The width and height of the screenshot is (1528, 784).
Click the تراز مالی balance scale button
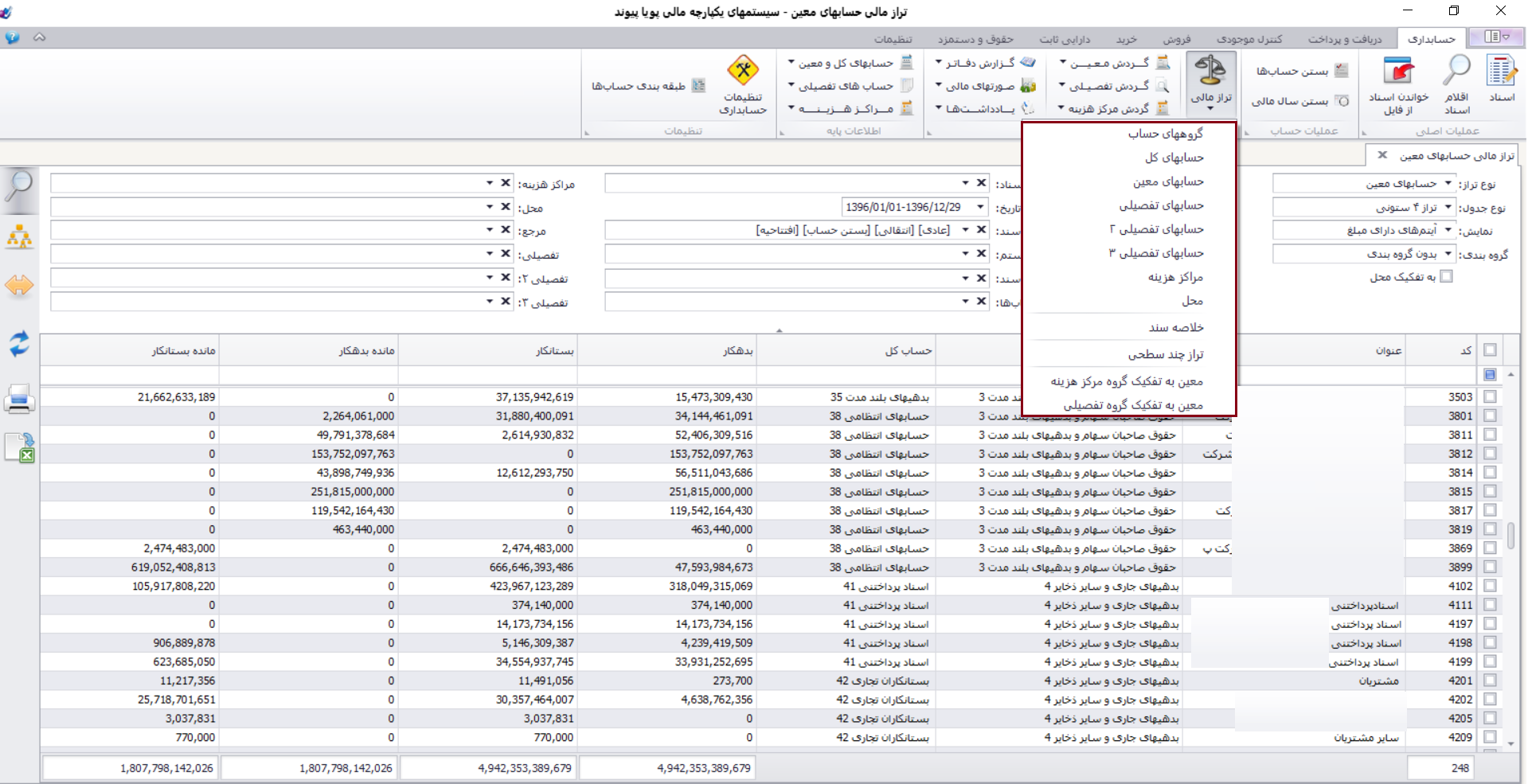(x=1211, y=83)
